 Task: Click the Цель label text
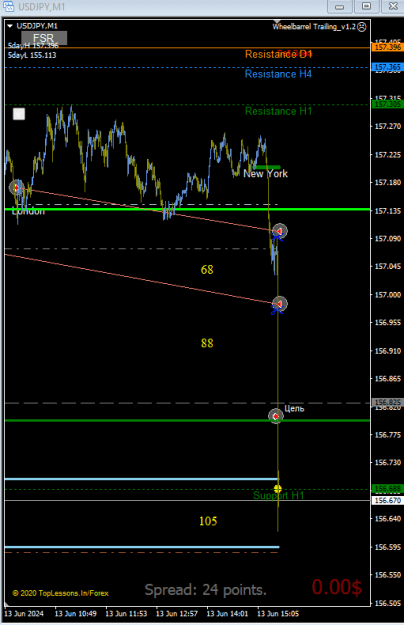tap(294, 409)
